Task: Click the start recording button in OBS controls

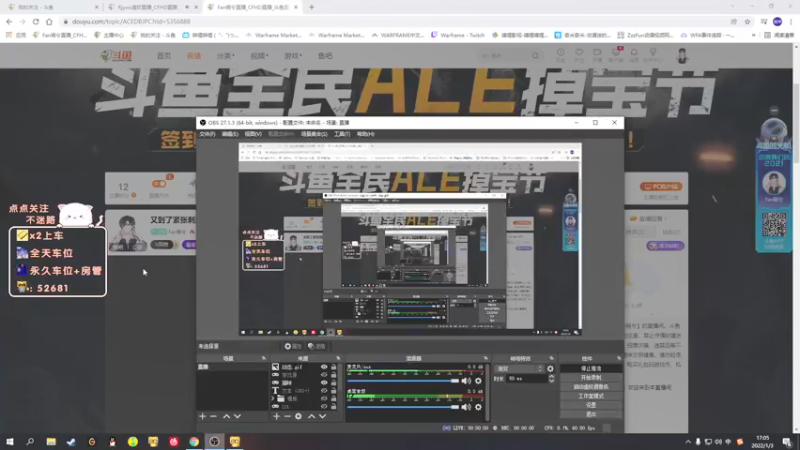Action: point(591,378)
